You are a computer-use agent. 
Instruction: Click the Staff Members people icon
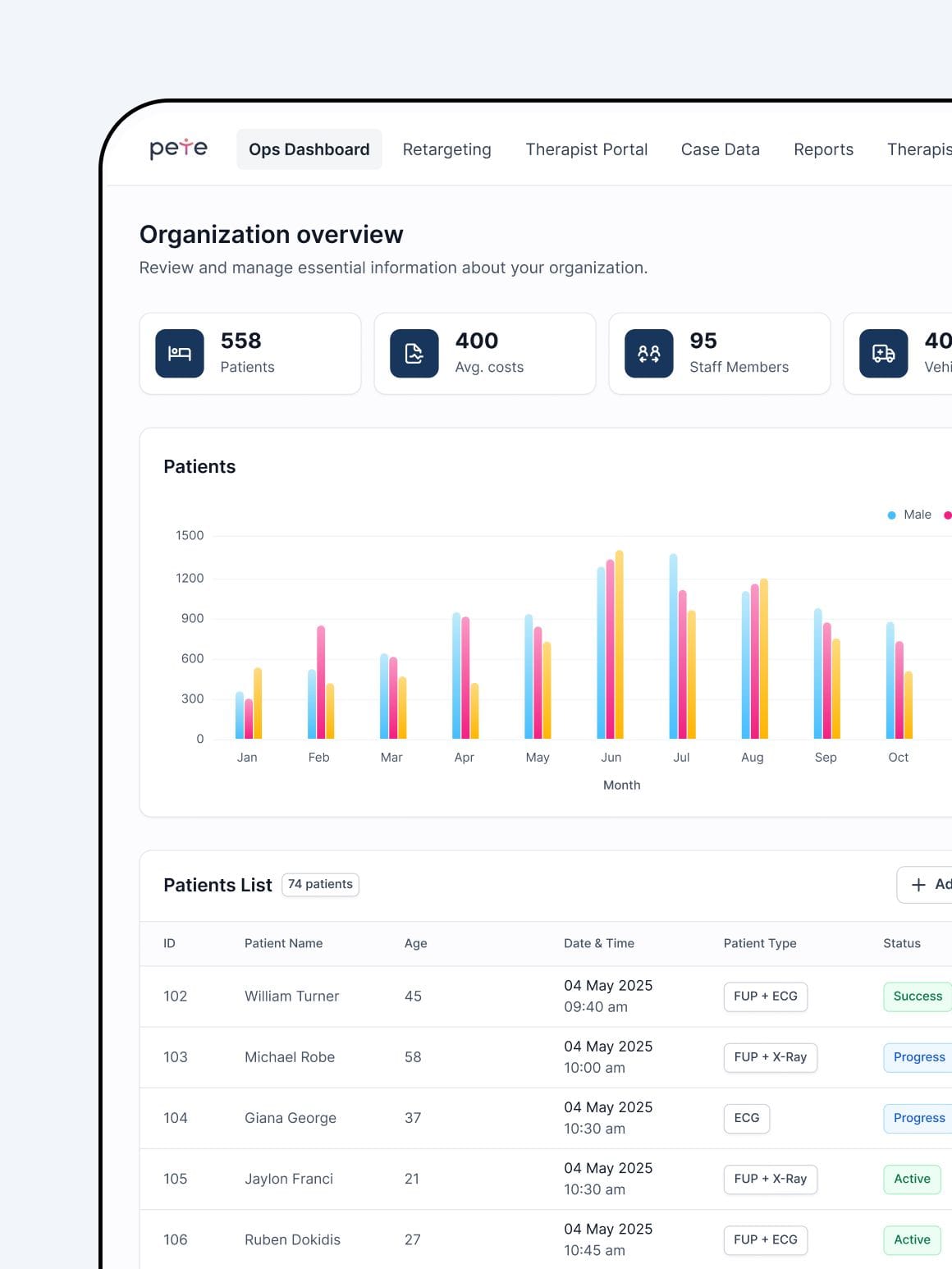tap(649, 354)
